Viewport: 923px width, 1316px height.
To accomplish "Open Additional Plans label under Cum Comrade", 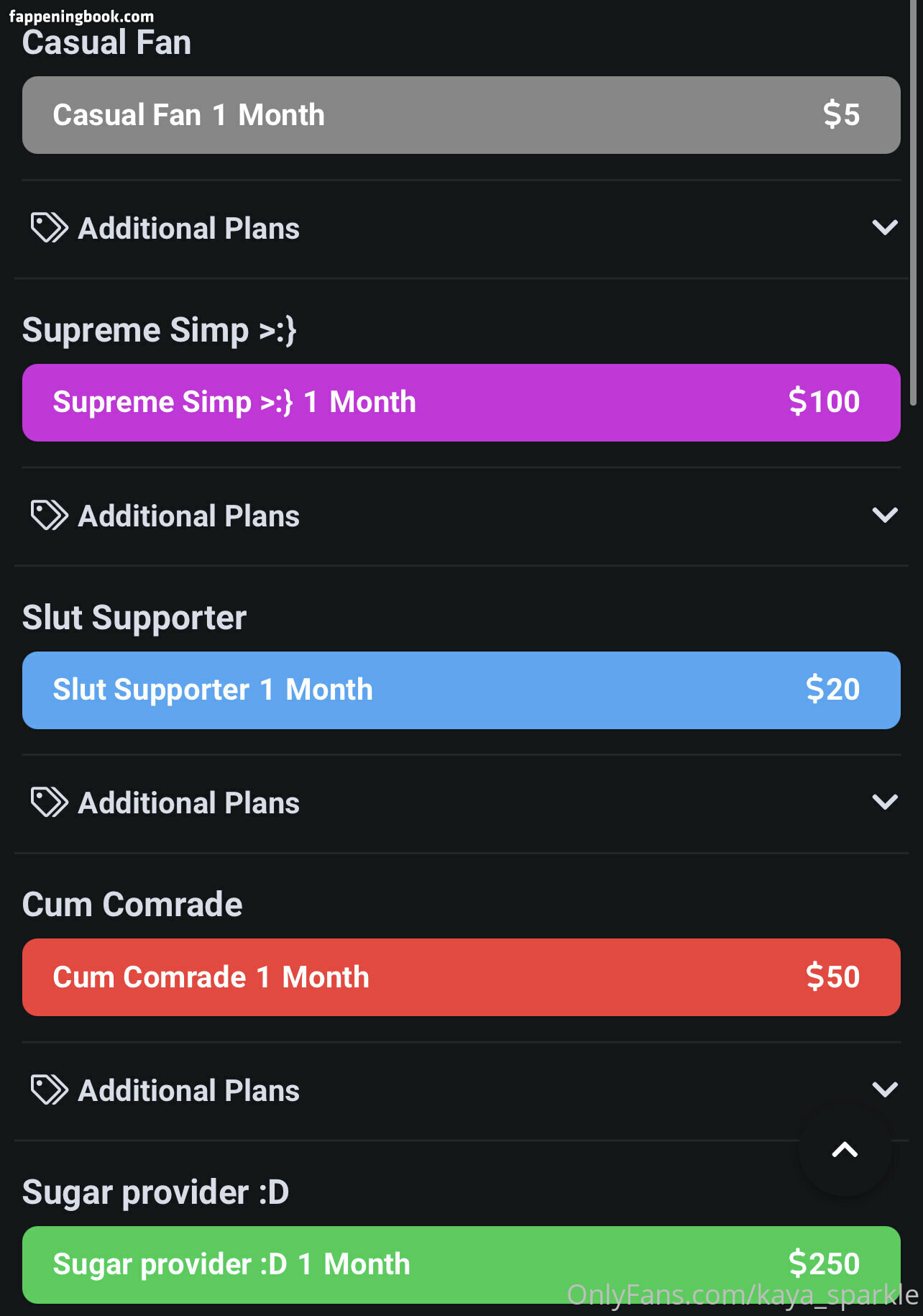I will click(189, 1091).
